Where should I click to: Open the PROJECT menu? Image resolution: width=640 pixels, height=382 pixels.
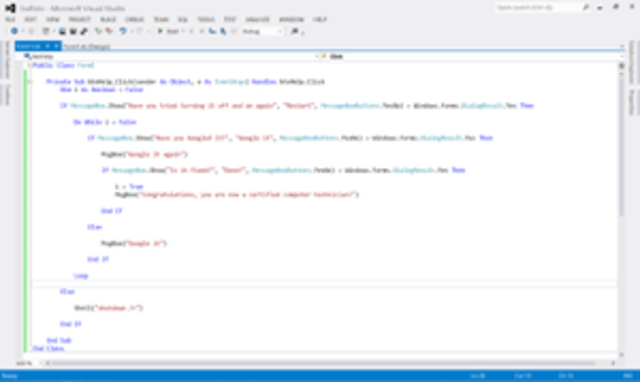tap(80, 20)
